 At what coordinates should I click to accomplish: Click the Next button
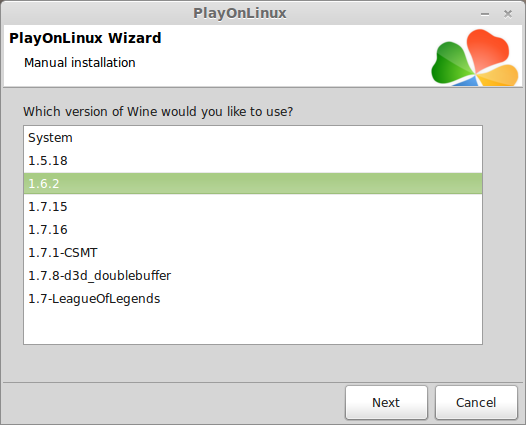coord(386,402)
